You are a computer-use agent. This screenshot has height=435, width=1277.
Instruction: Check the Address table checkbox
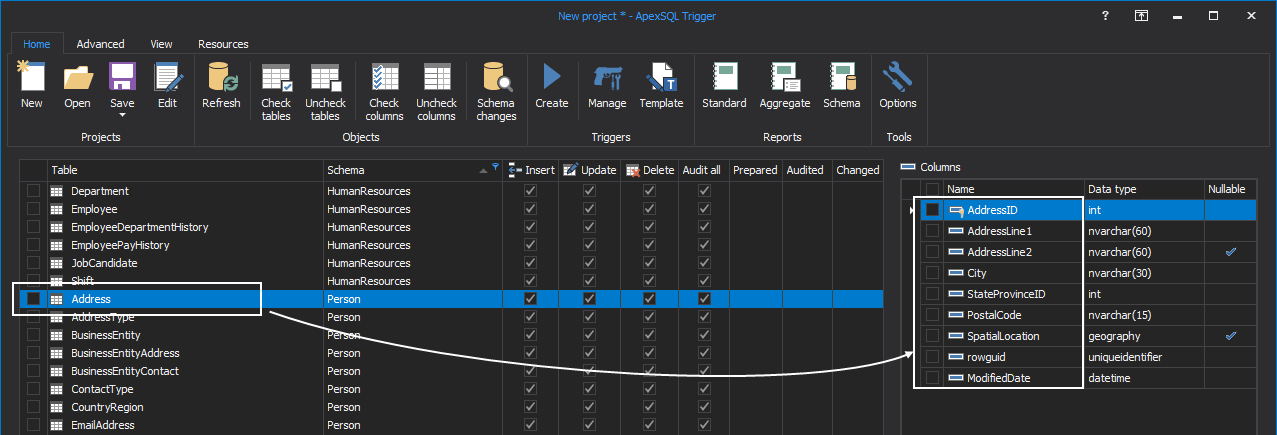(x=34, y=299)
